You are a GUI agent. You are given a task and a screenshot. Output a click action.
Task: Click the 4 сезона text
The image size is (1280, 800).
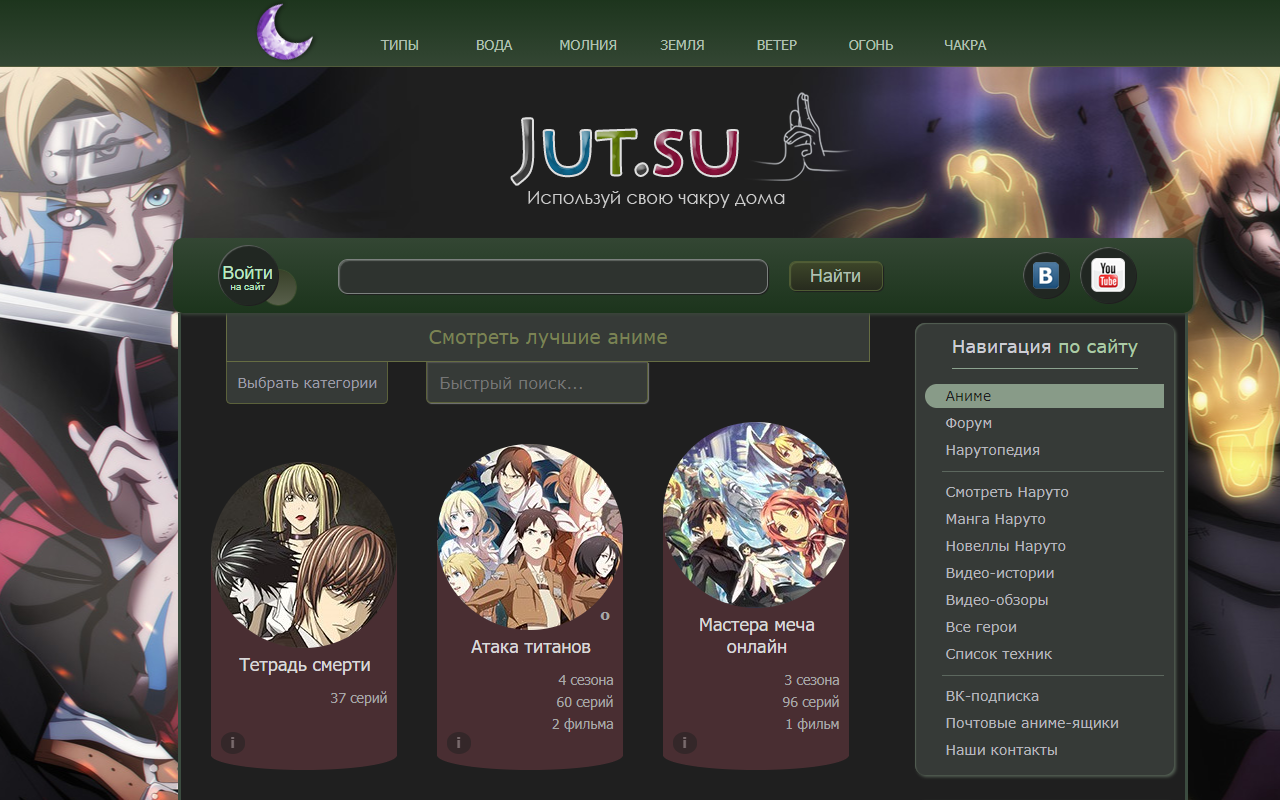(586, 680)
